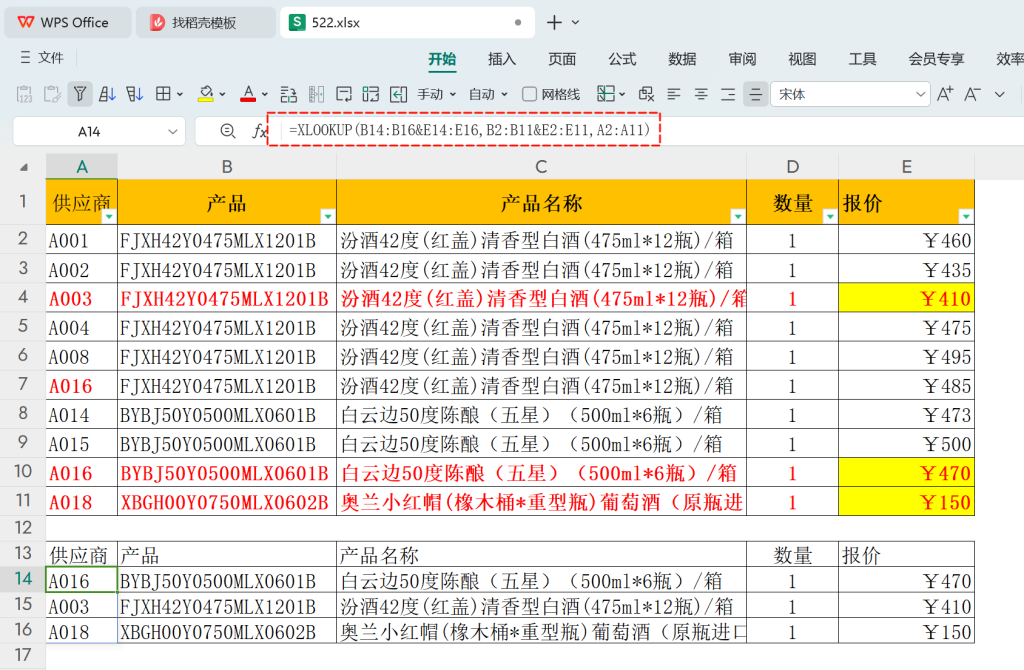Increase font size with A+ icon
Screen dimensions: 1024x670
pos(945,94)
